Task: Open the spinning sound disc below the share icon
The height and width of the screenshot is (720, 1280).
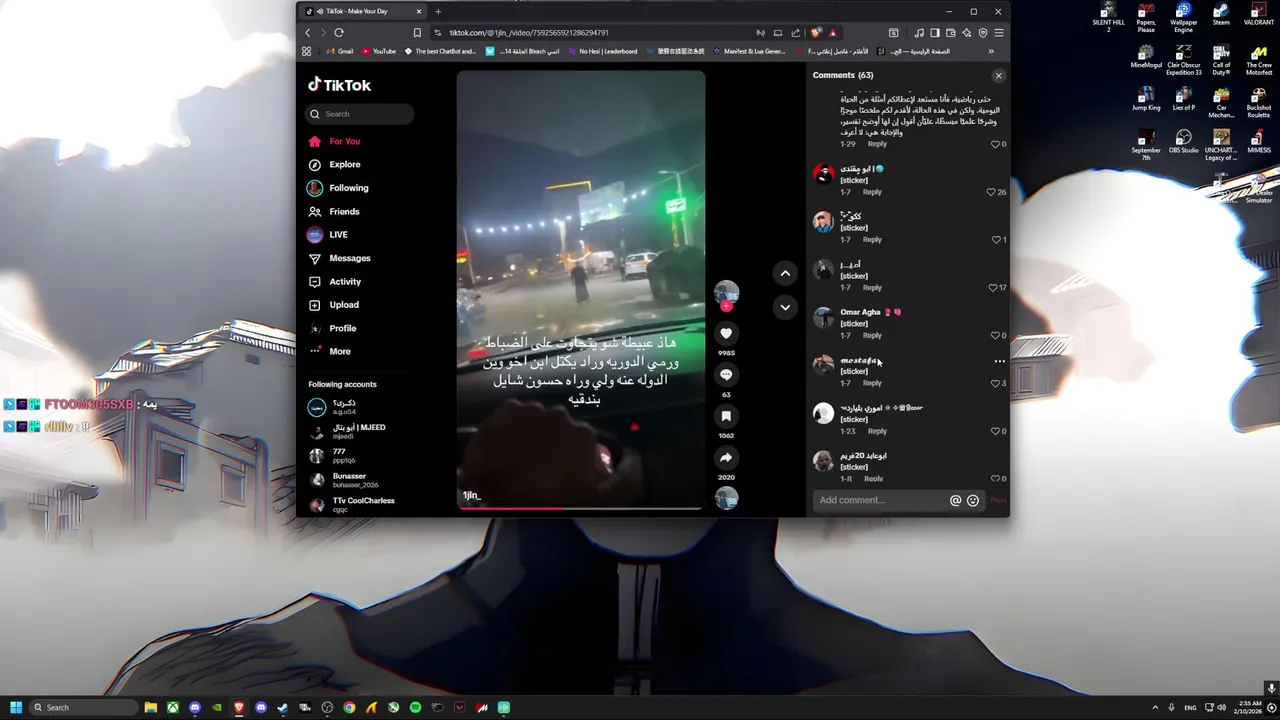Action: click(x=726, y=498)
